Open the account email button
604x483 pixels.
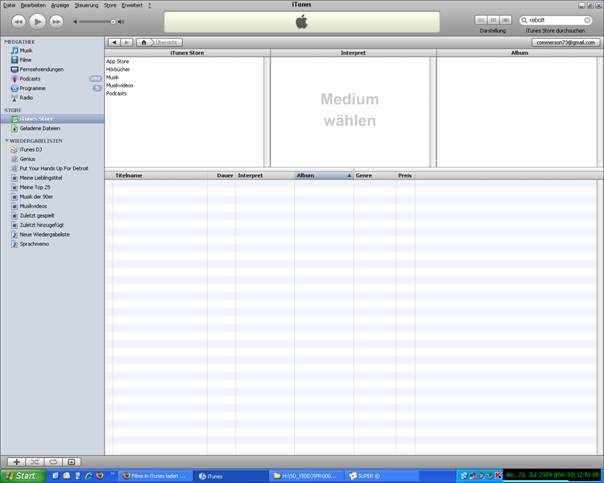tap(565, 42)
